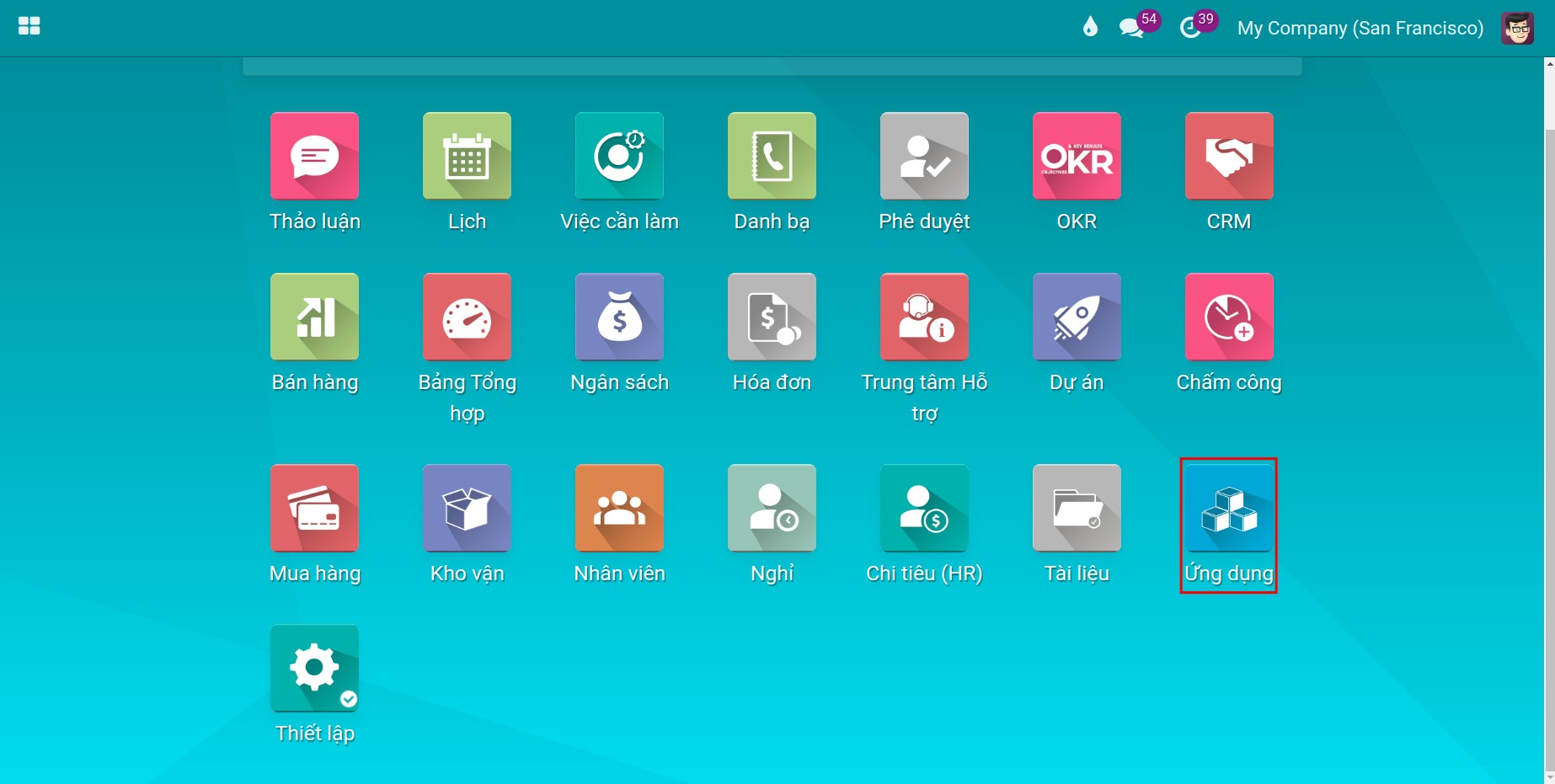The width and height of the screenshot is (1555, 784).
Task: Open the Chi tiêu (HR) app
Action: [x=924, y=509]
